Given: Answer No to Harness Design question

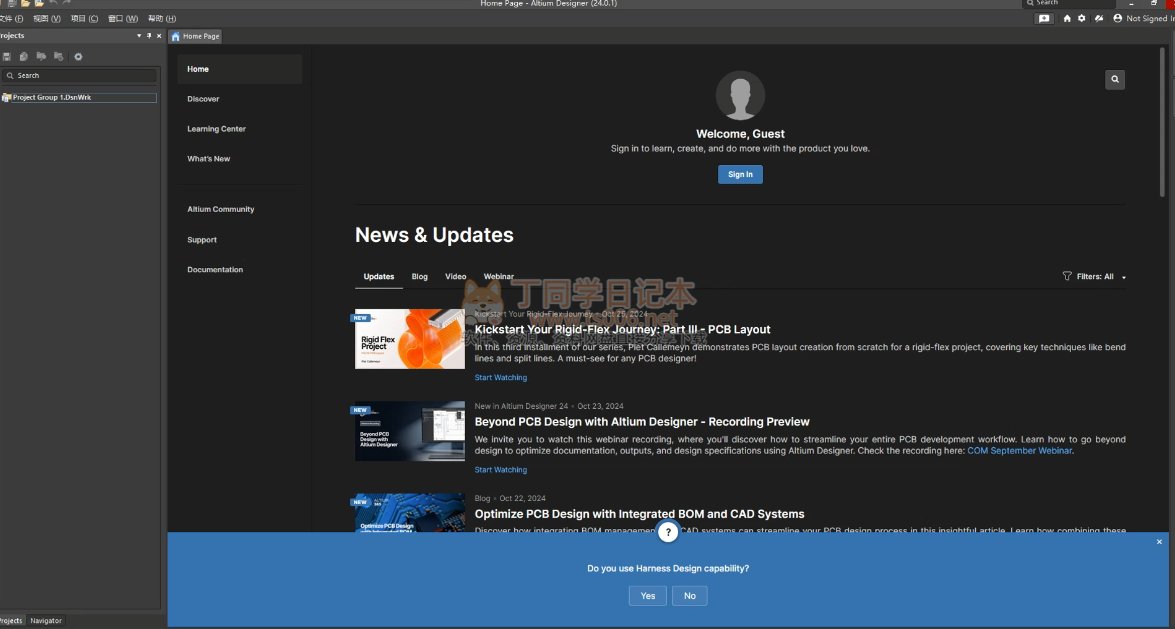Looking at the screenshot, I should (x=689, y=596).
